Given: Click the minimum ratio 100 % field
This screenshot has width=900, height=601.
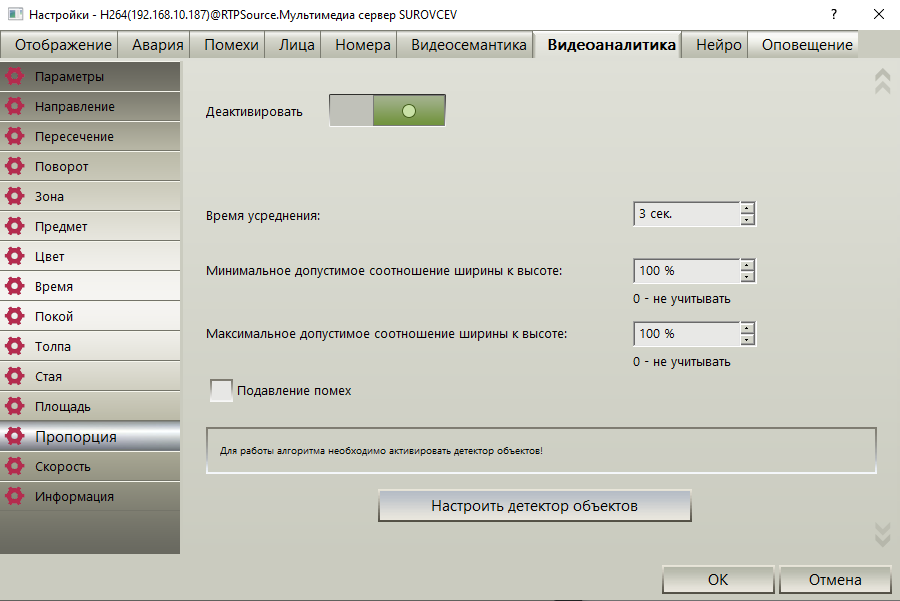Looking at the screenshot, I should point(686,271).
